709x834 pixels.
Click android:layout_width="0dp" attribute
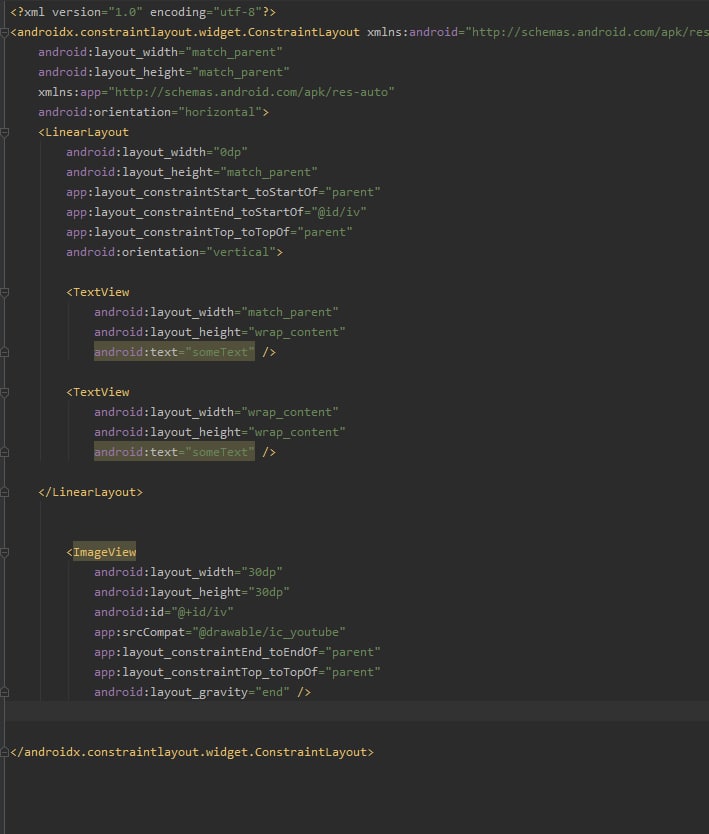tap(157, 152)
